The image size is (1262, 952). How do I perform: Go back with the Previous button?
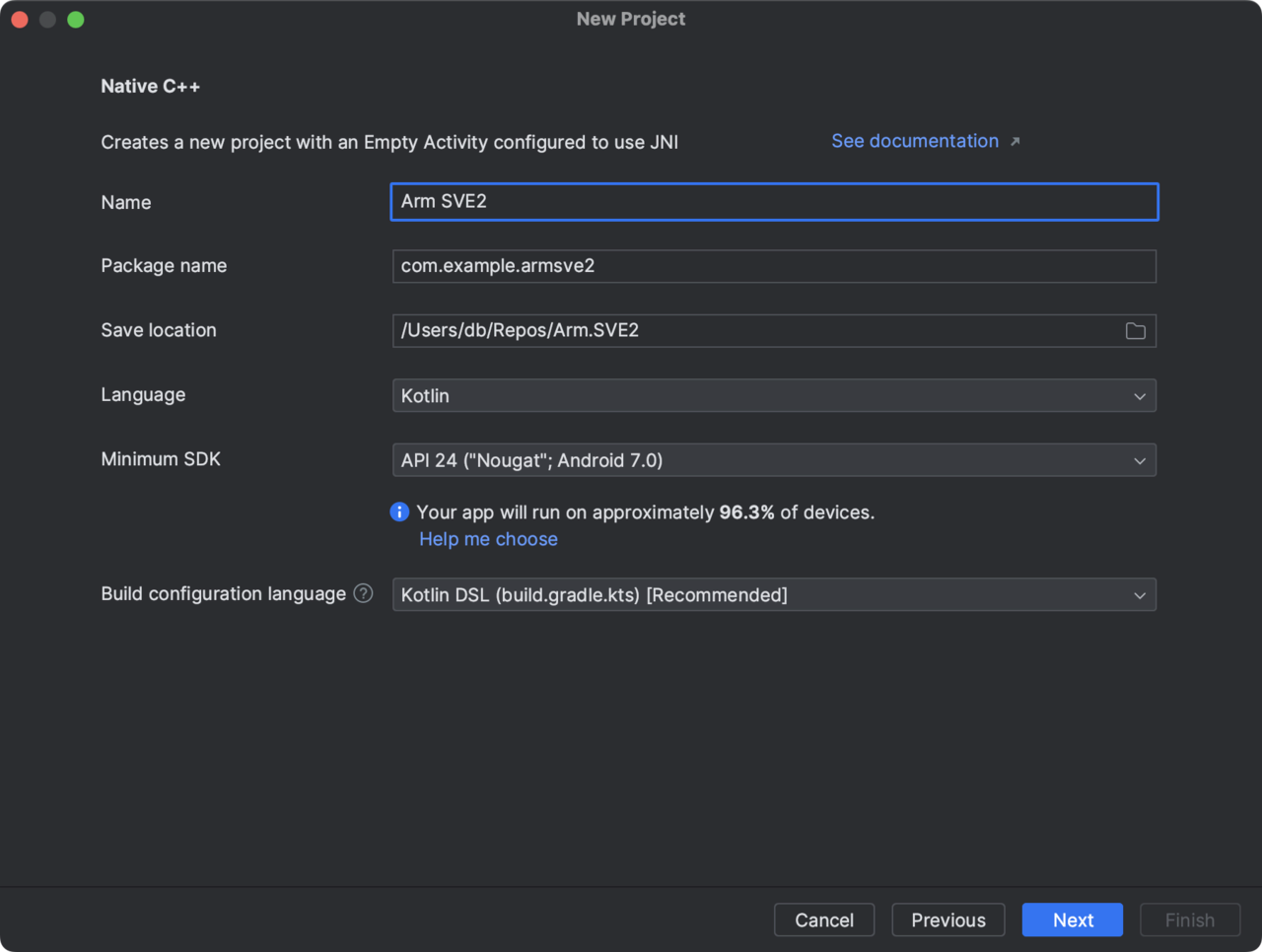(947, 919)
